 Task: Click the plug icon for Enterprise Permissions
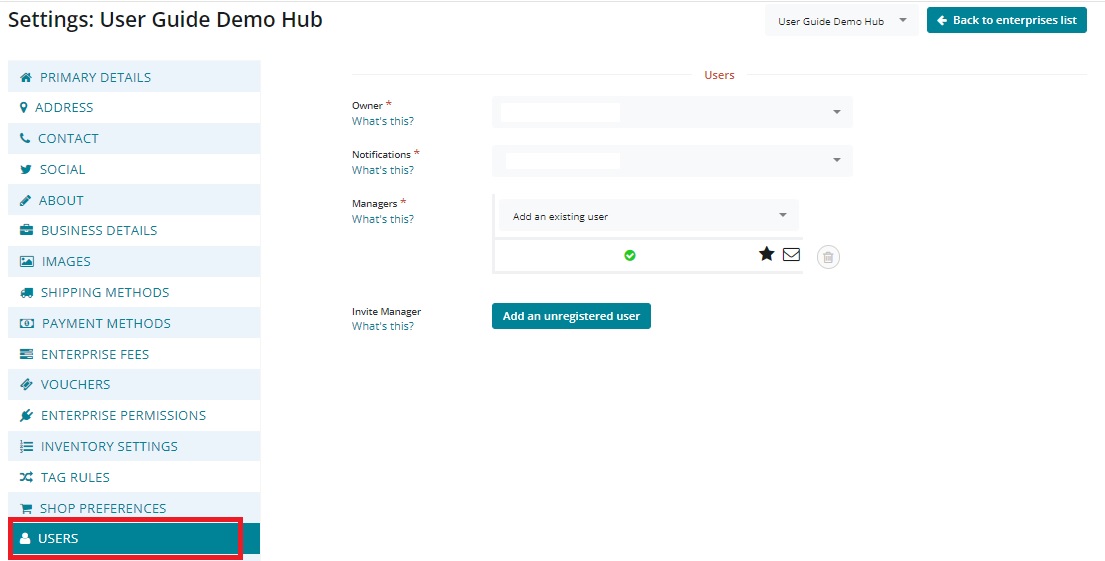coord(27,416)
